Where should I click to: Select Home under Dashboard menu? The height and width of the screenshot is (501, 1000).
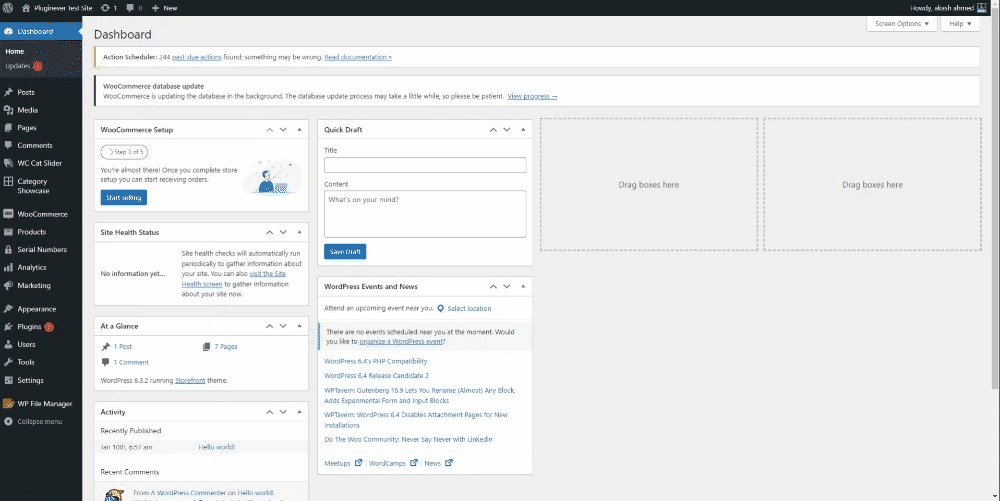(x=15, y=52)
